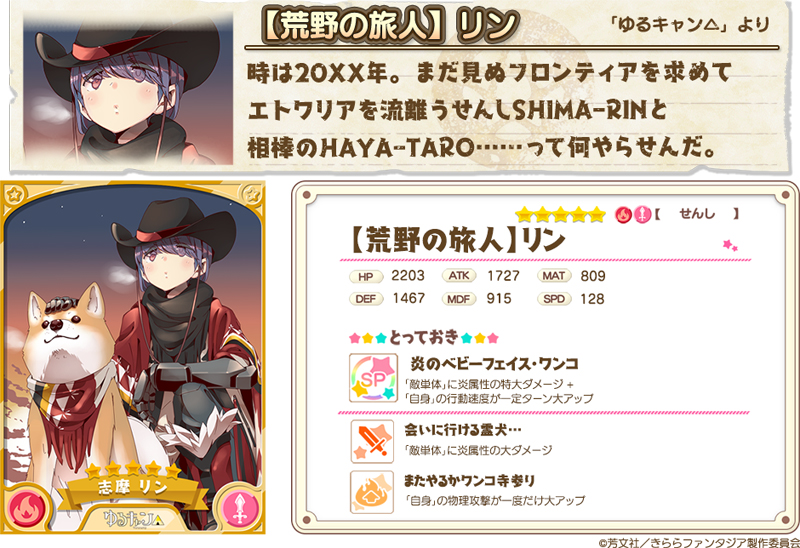This screenshot has height=548, width=800.
Task: Click the flame buff skill icon
Action: coord(372,492)
